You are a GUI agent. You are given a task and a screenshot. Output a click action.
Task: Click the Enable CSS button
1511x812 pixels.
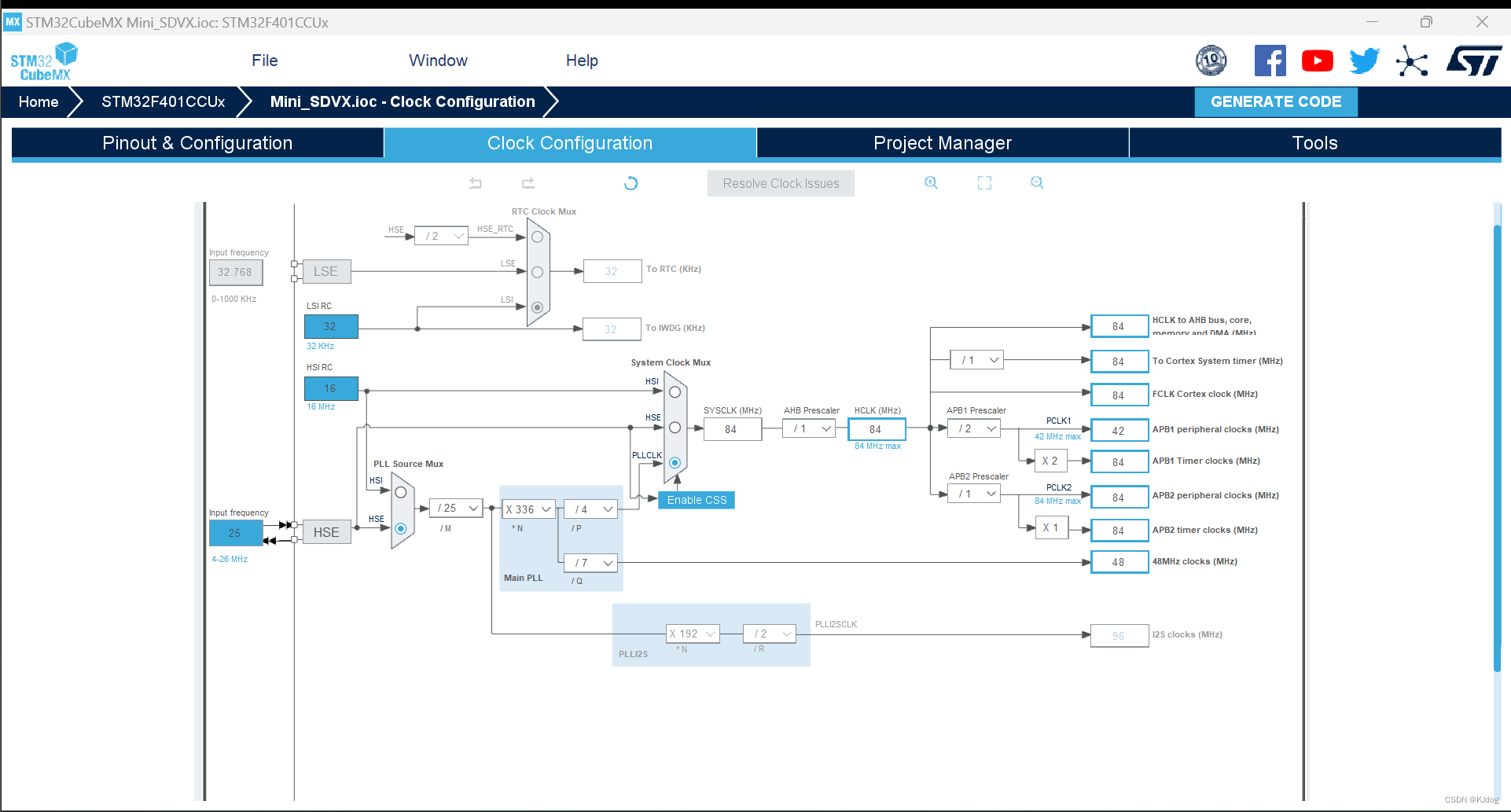point(697,500)
